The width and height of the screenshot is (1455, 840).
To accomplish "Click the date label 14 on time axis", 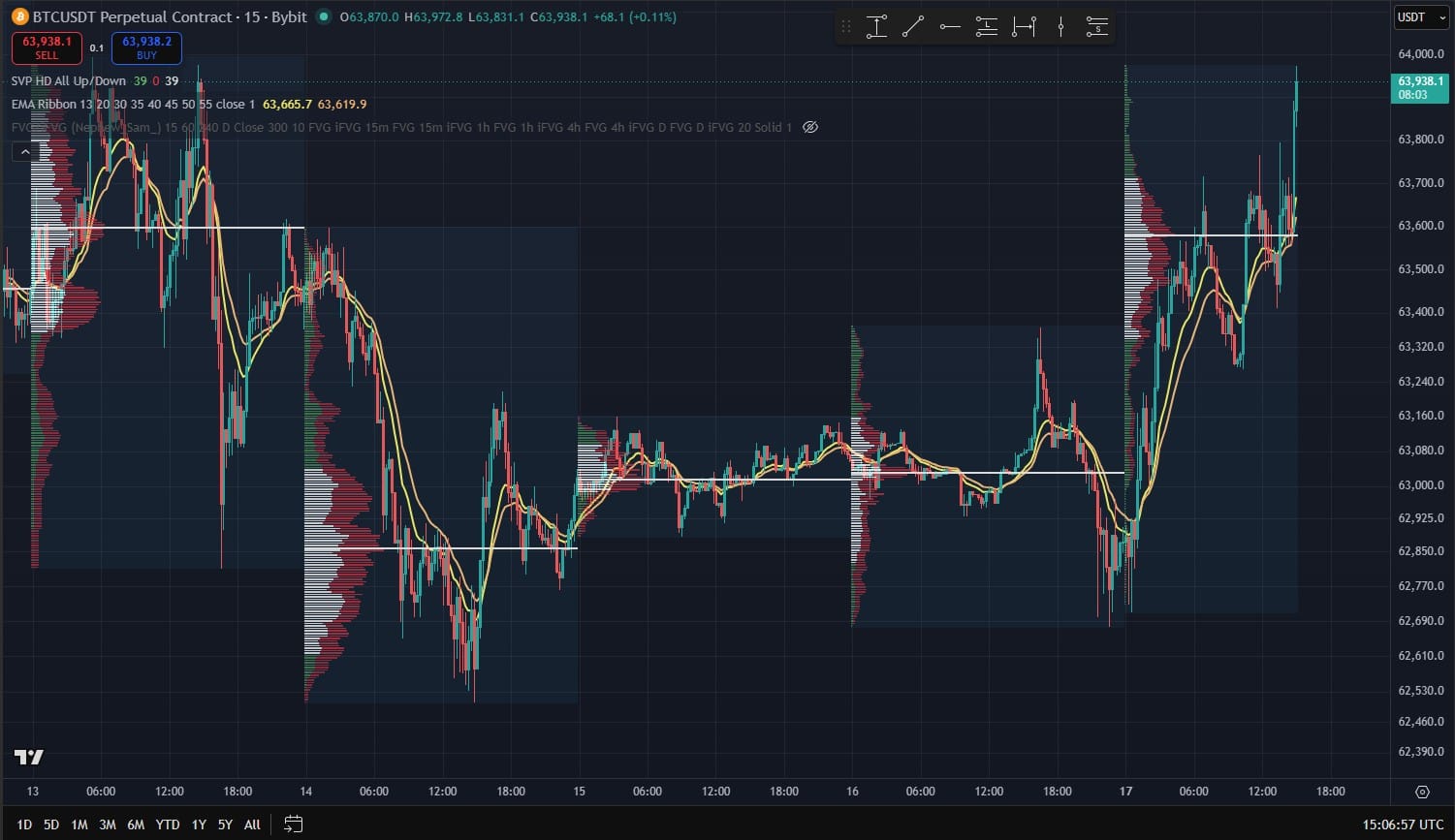I will [306, 792].
